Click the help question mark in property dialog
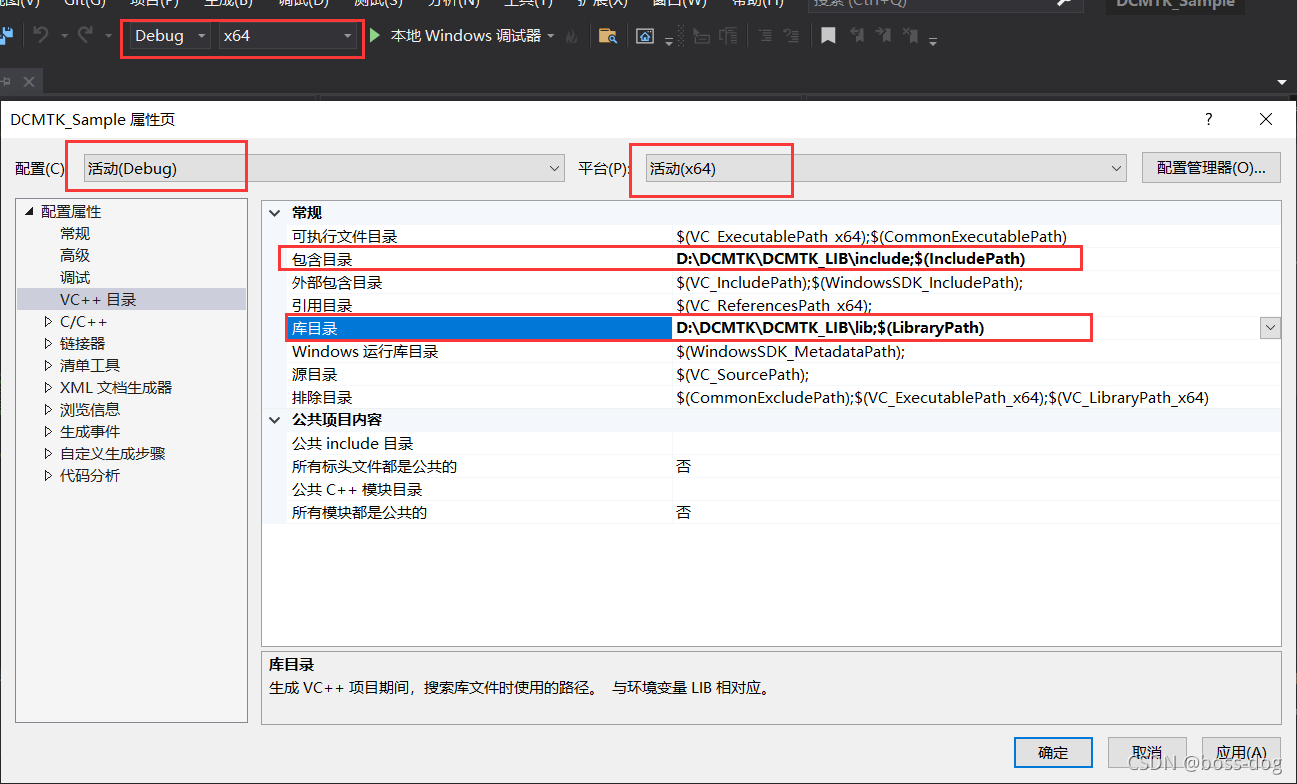Screen dimensions: 1297x784 1208,119
